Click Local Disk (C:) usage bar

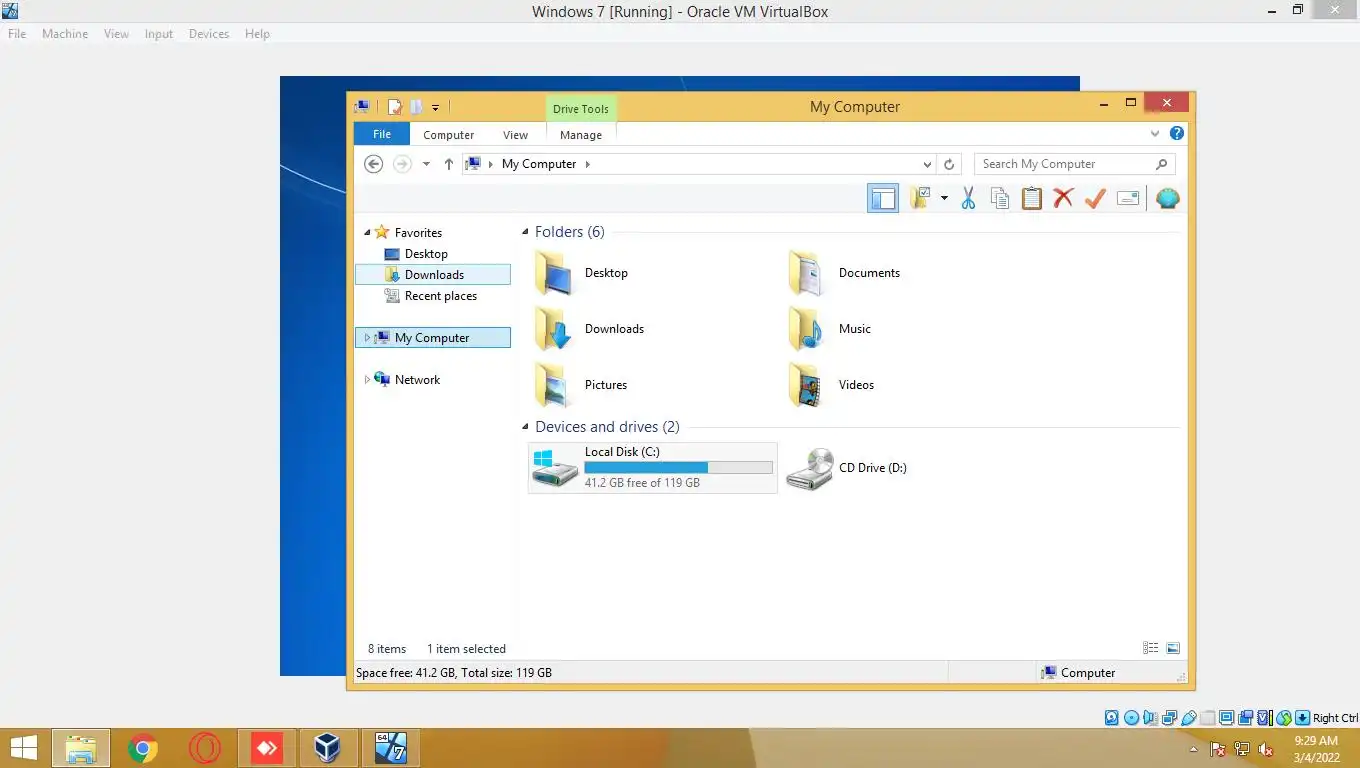coord(678,467)
